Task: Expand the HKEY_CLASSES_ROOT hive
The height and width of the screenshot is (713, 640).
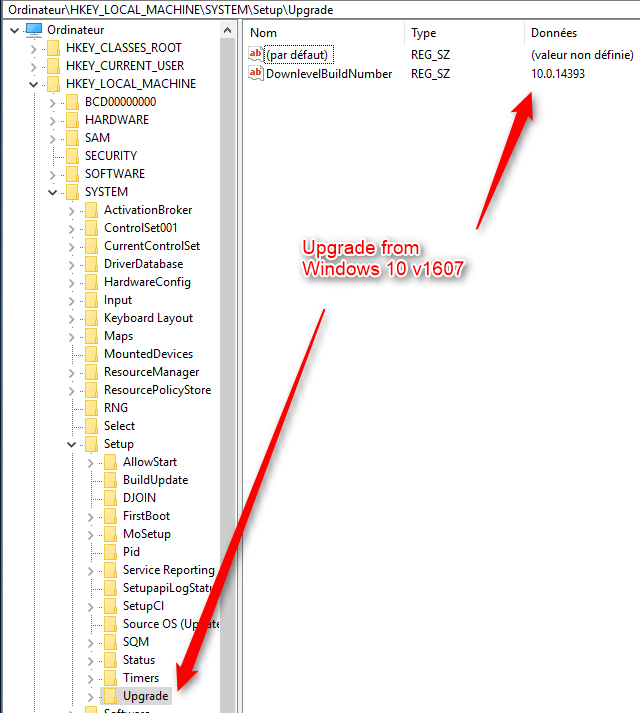Action: pos(33,49)
